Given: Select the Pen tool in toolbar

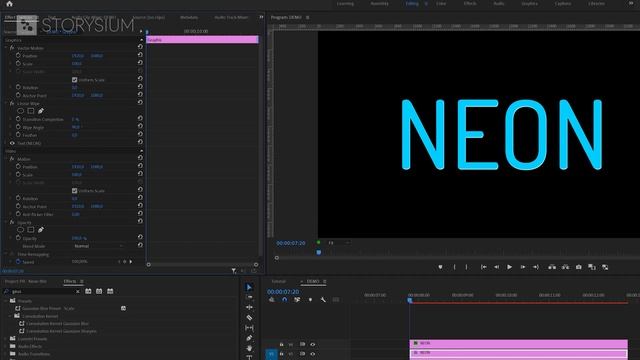Looking at the screenshot, I should point(249,338).
